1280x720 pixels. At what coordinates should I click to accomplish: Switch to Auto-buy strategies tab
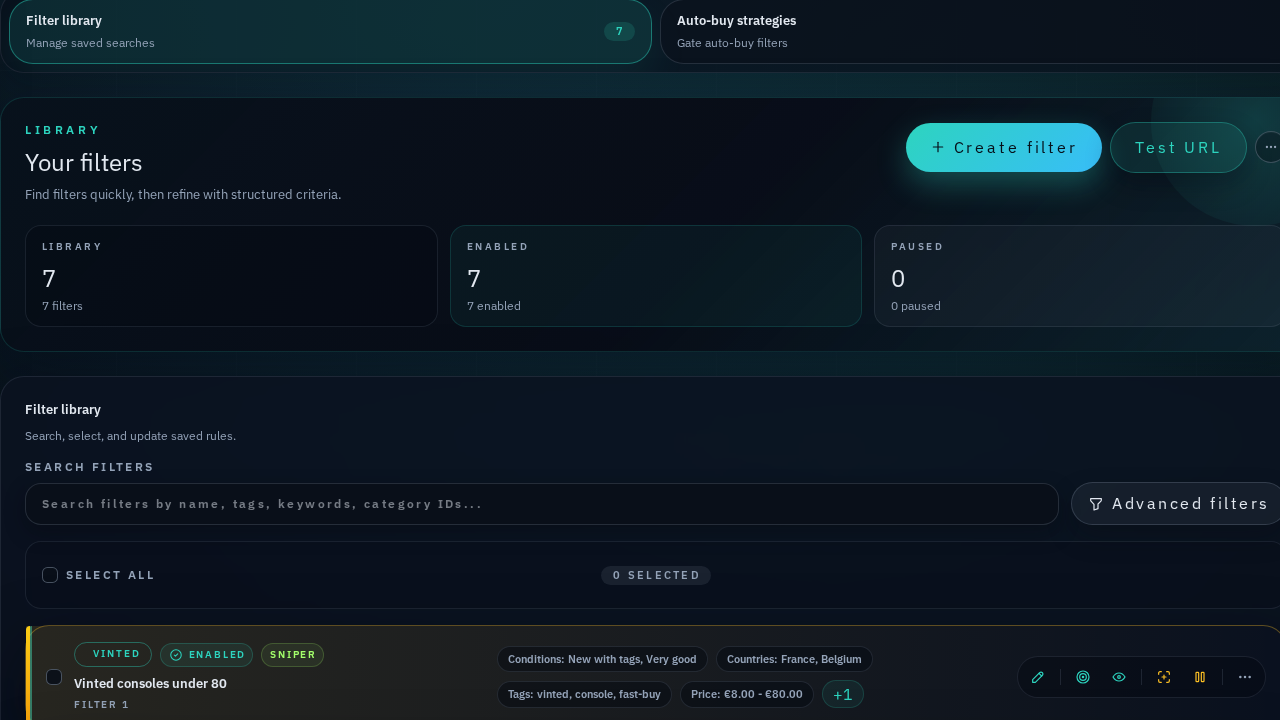(970, 32)
